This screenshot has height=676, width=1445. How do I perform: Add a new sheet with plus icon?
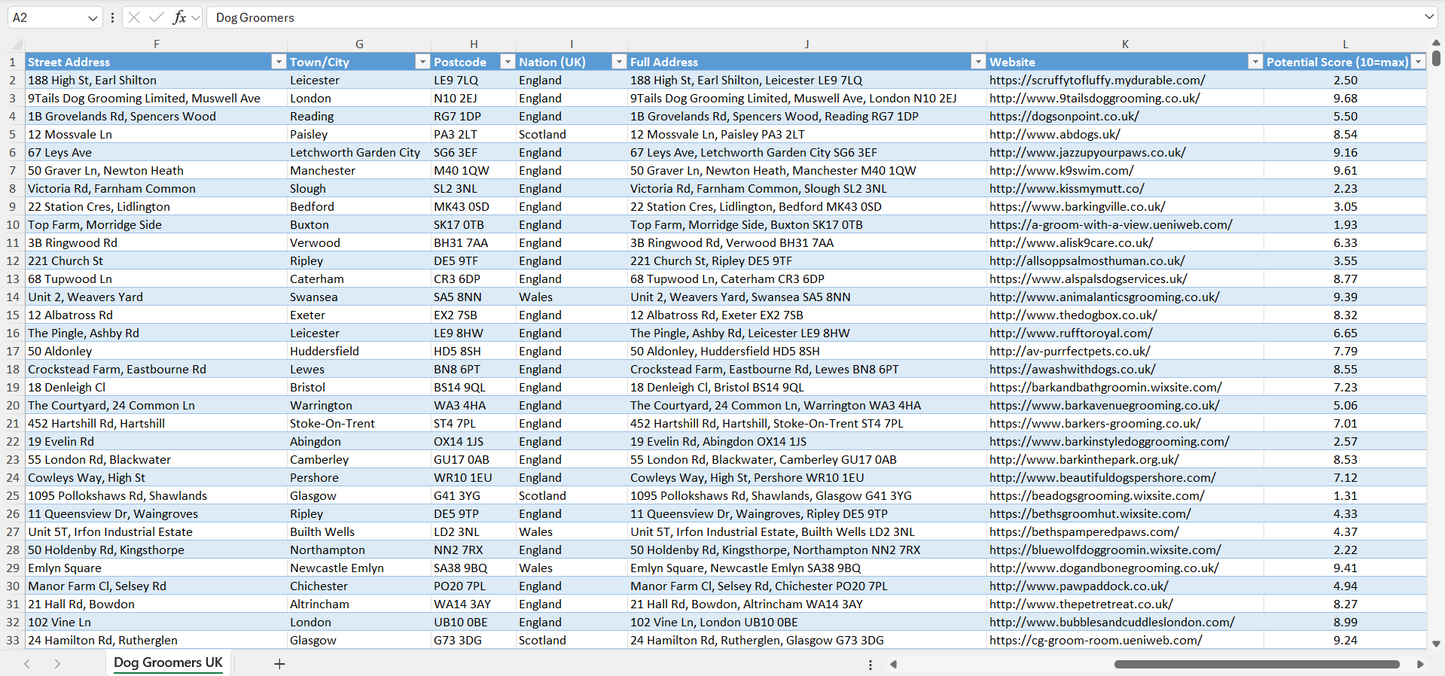[x=279, y=663]
